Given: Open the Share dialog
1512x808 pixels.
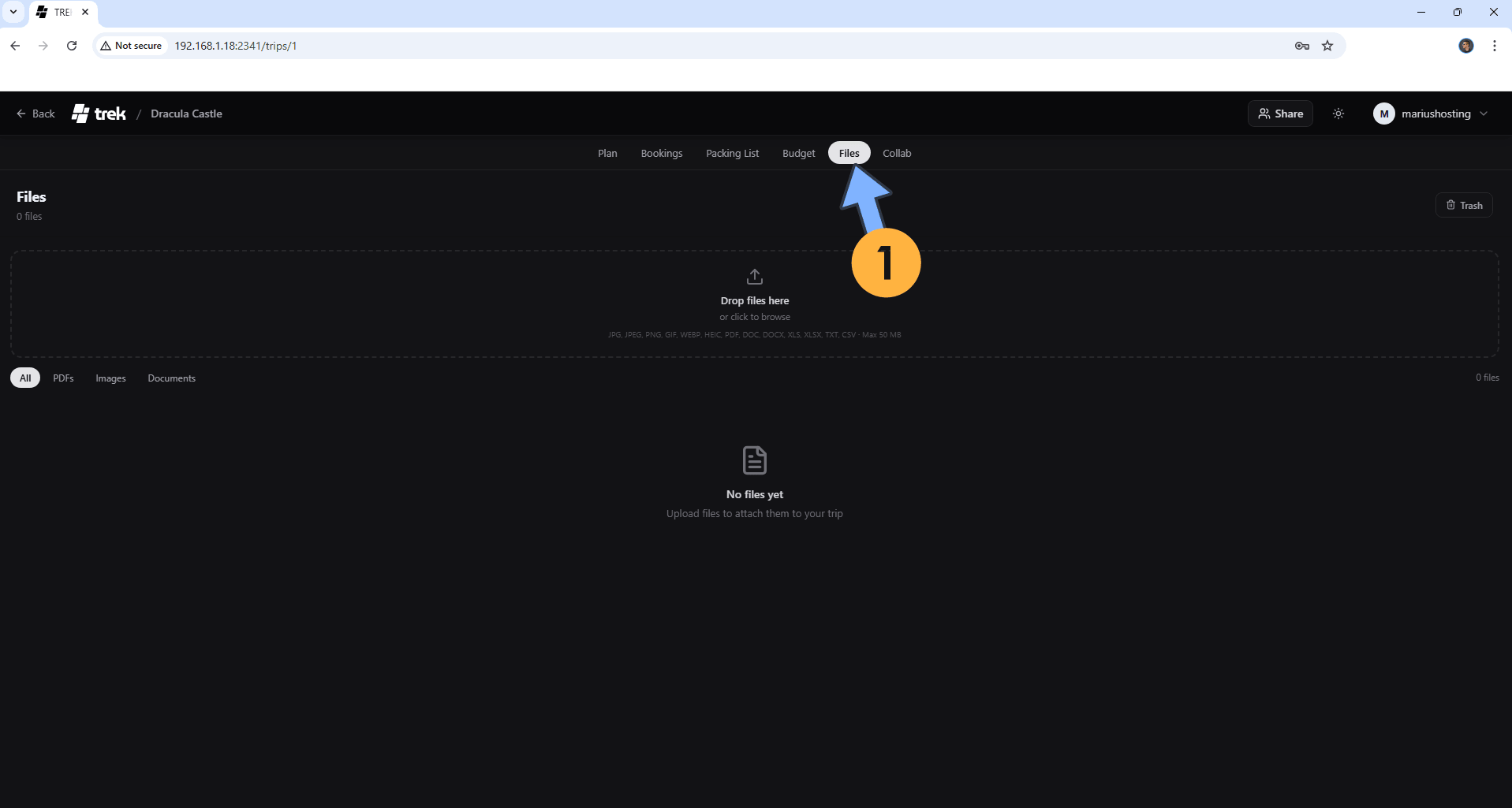Looking at the screenshot, I should pos(1279,114).
